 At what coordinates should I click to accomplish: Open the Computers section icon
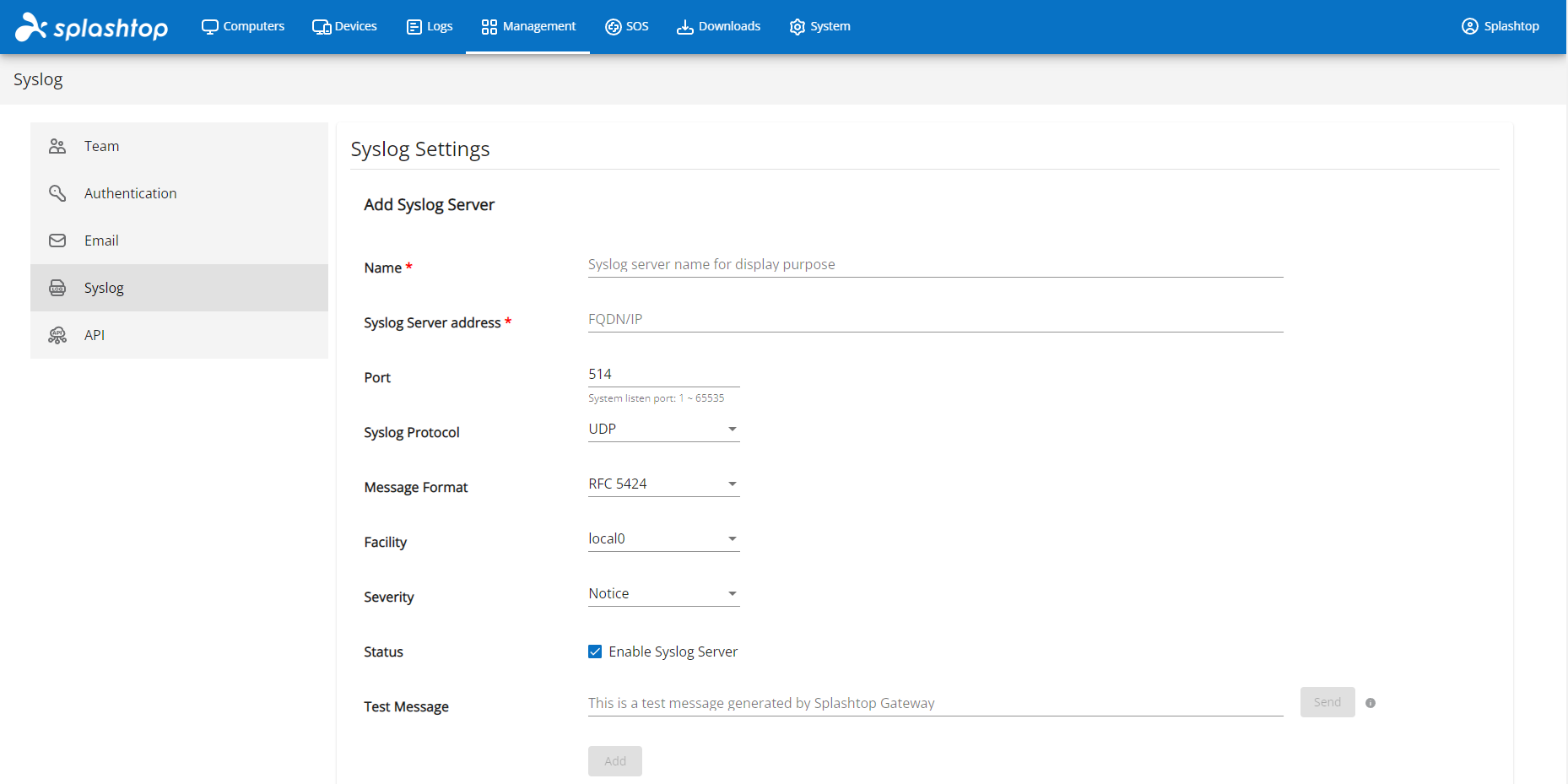tap(208, 26)
